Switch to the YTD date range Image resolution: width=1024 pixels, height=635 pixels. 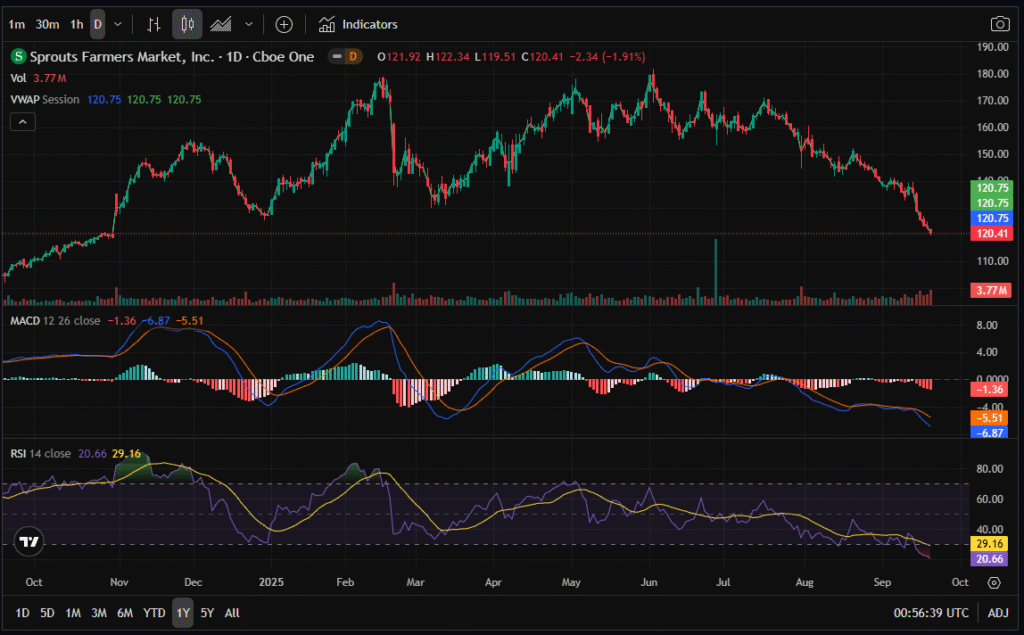tap(154, 612)
